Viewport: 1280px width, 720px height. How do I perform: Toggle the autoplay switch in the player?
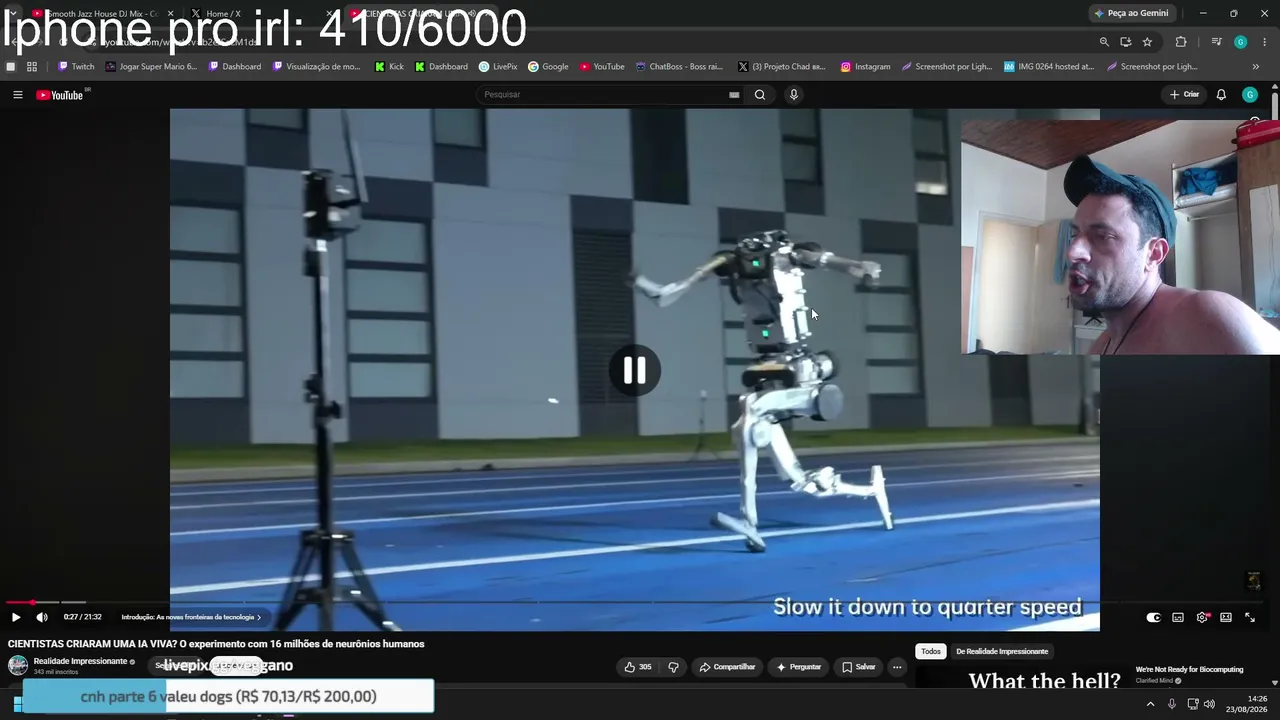click(1153, 618)
